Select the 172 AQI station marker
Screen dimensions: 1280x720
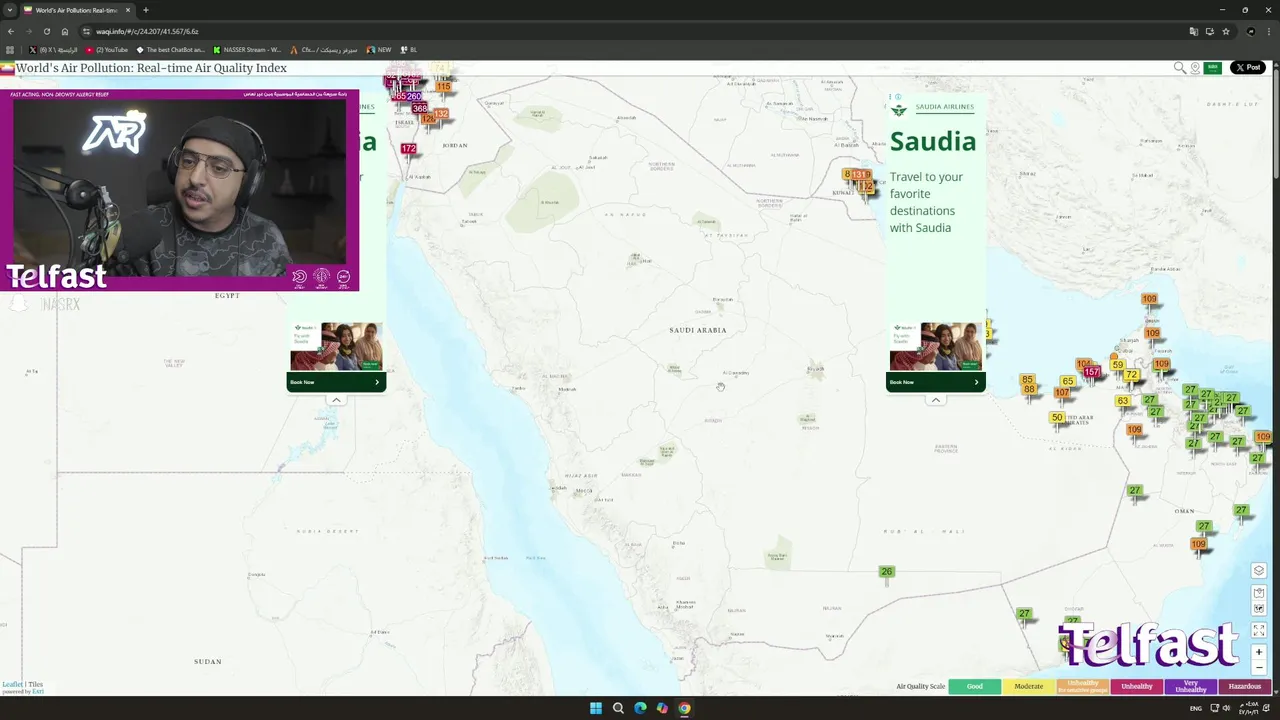click(408, 148)
